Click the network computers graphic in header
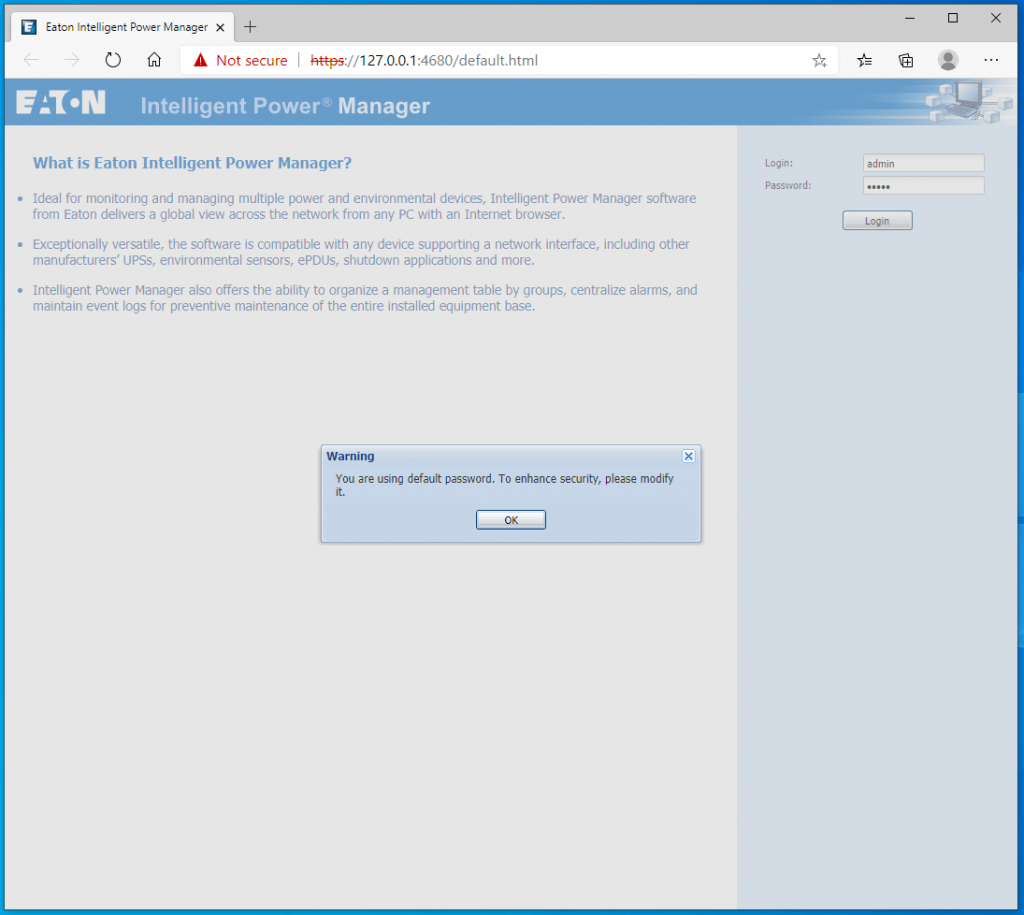 (x=968, y=102)
